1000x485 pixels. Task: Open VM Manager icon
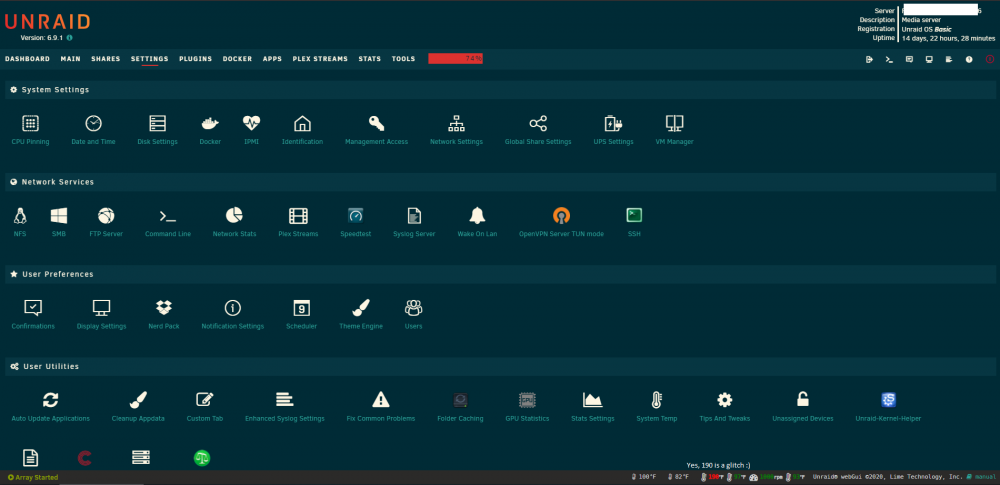tap(674, 123)
